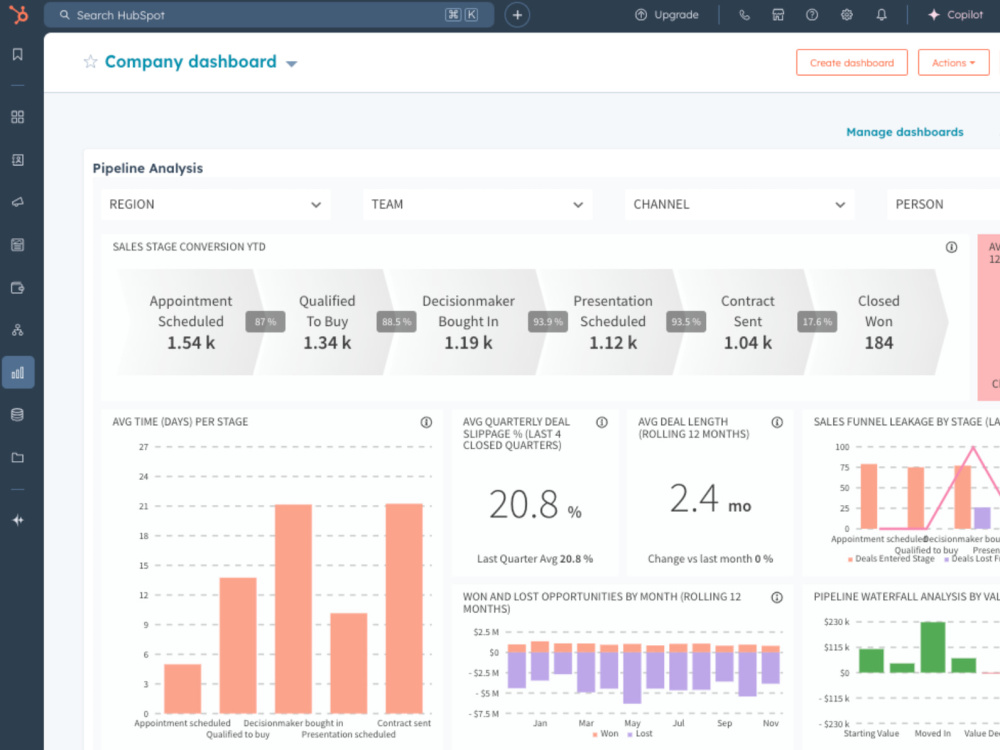Show info for Avg Quarterly Deal Slippage
Image resolution: width=1000 pixels, height=750 pixels.
tap(601, 422)
